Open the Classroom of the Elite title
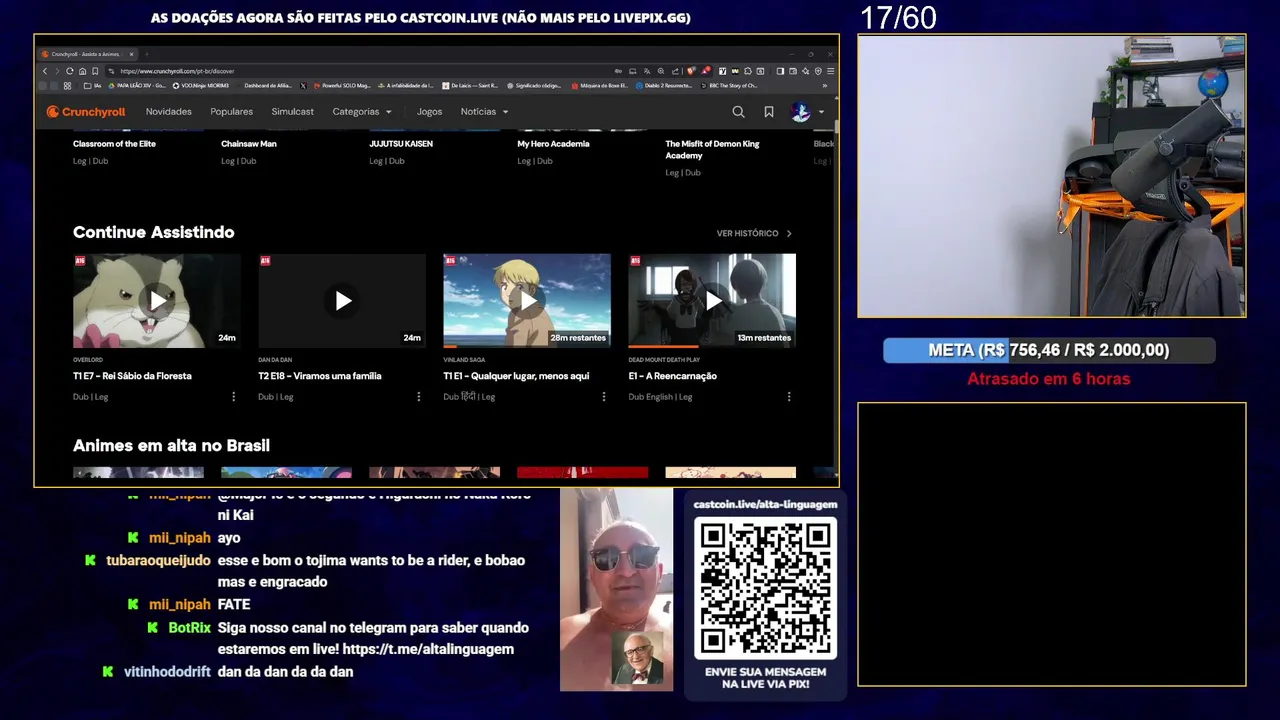 [x=114, y=144]
